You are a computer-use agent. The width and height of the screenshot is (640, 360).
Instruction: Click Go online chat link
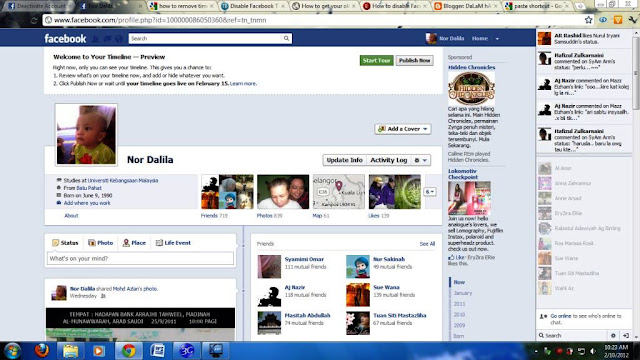(560, 316)
